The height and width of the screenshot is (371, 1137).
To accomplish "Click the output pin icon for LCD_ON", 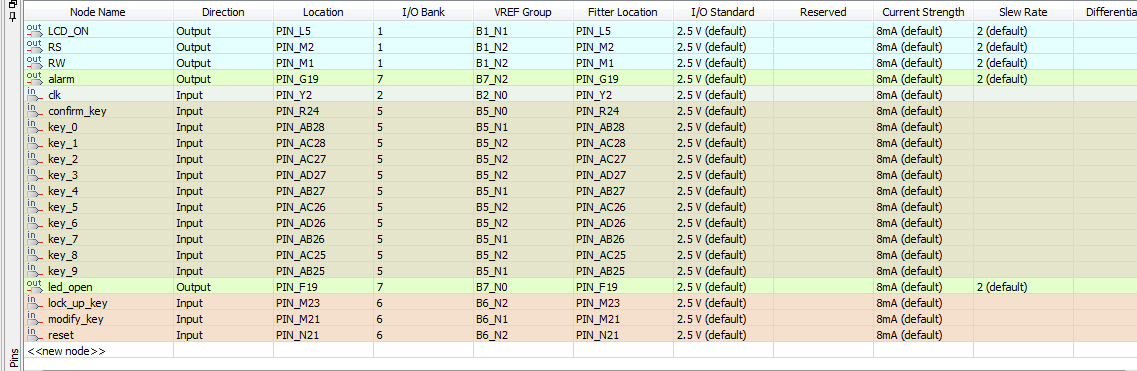I will coord(34,30).
